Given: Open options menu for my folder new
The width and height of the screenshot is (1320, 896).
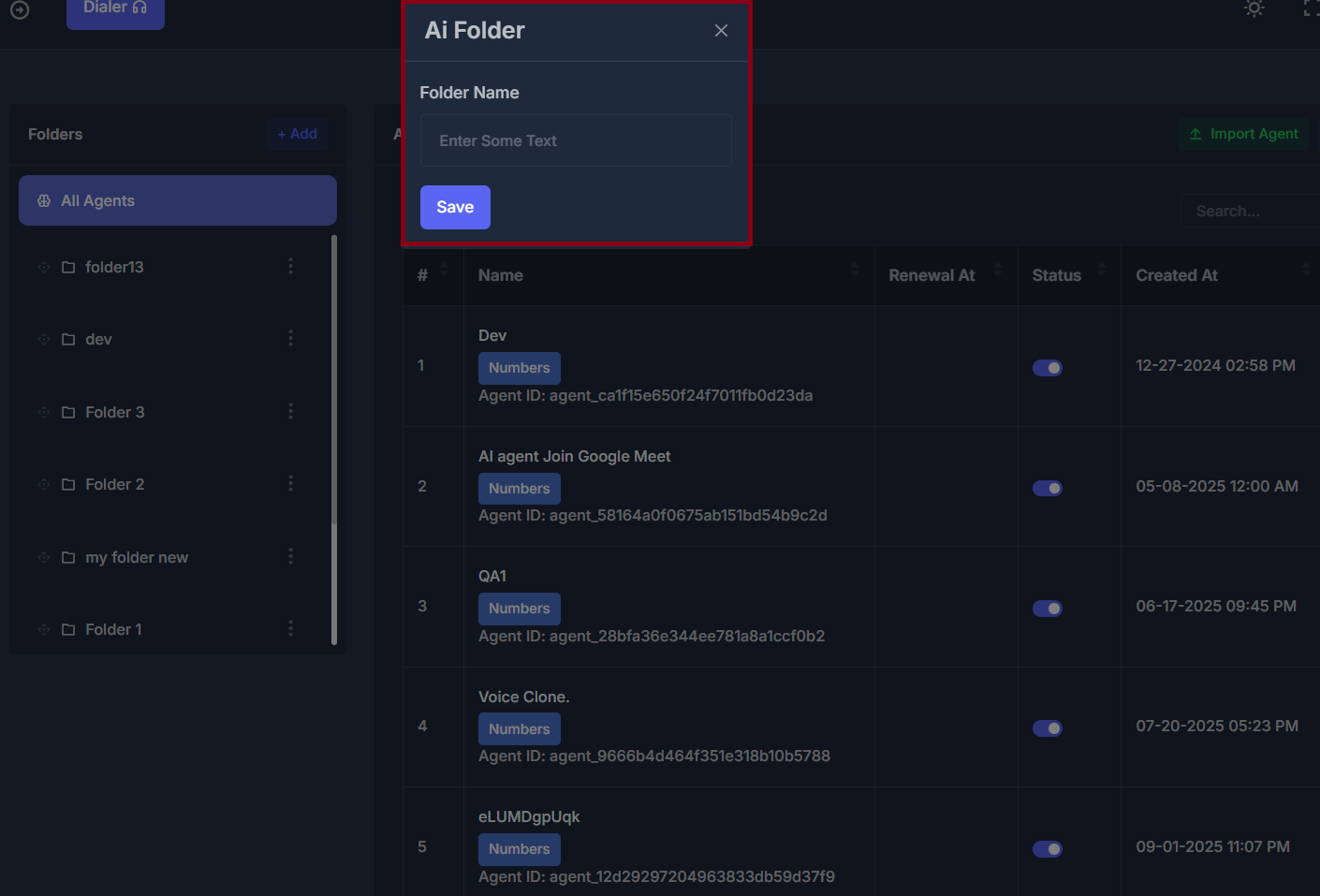Looking at the screenshot, I should pos(290,556).
